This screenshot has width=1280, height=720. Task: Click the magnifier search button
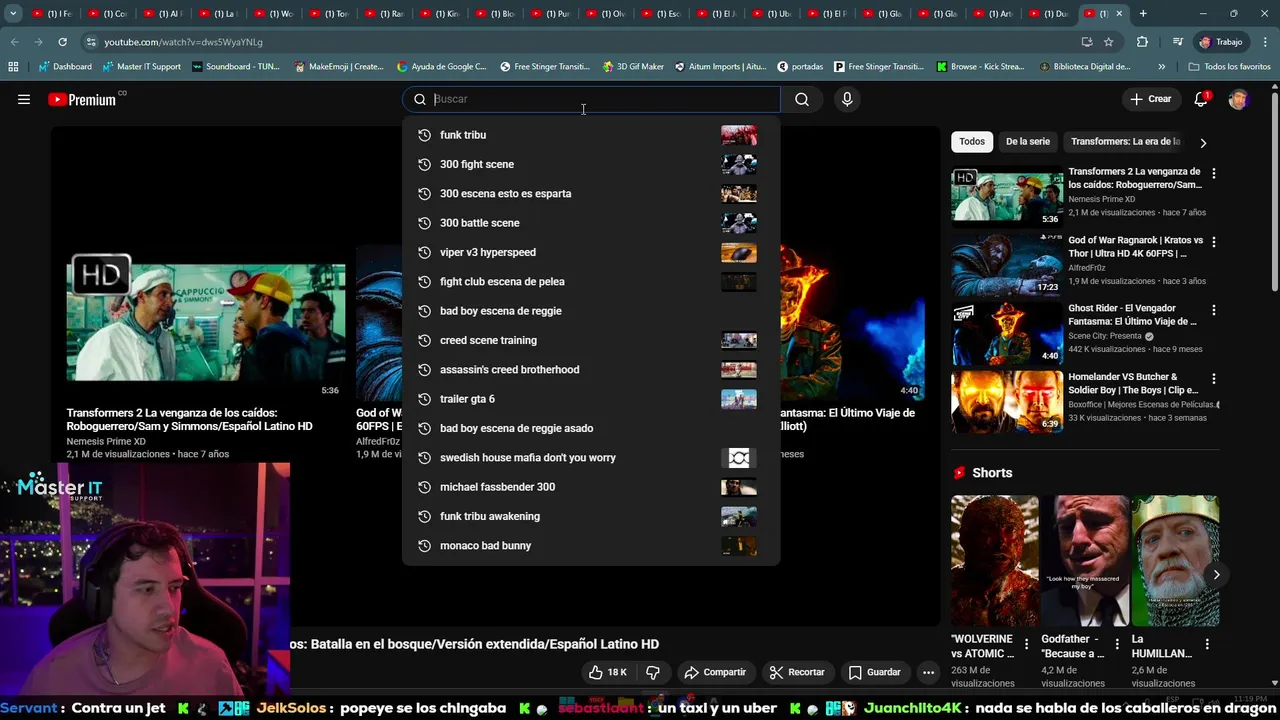802,99
